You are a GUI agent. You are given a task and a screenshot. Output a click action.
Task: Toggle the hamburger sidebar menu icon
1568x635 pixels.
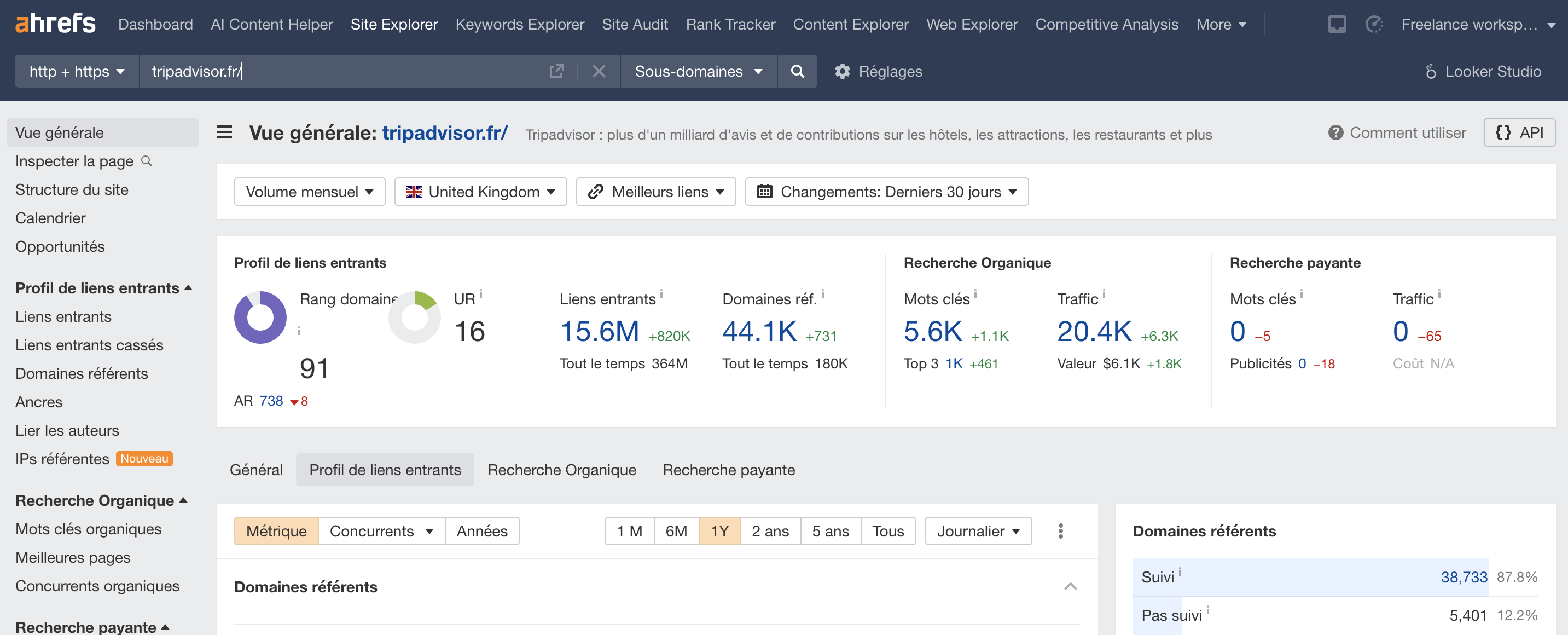click(x=224, y=132)
